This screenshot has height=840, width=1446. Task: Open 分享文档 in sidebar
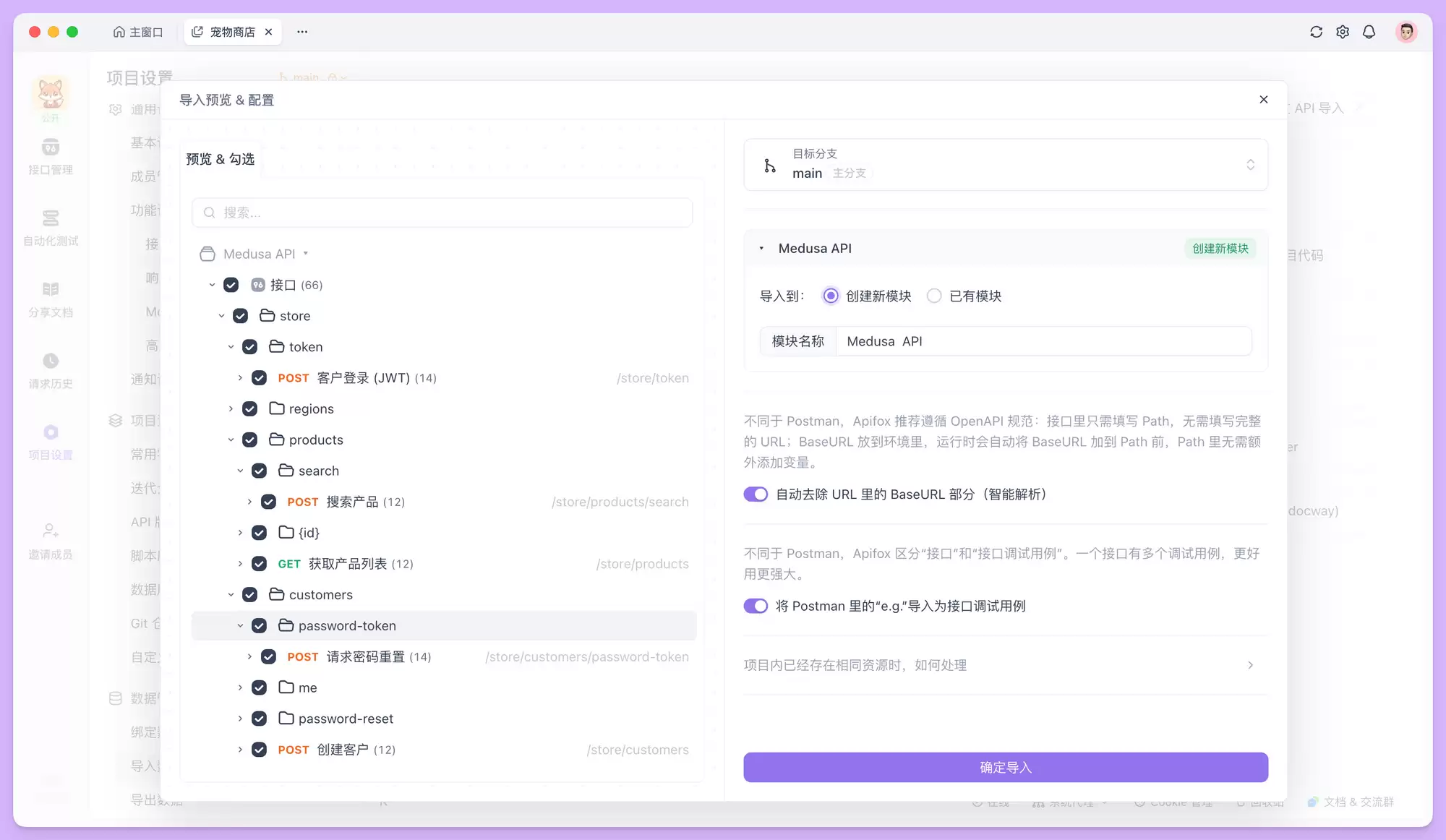[51, 299]
